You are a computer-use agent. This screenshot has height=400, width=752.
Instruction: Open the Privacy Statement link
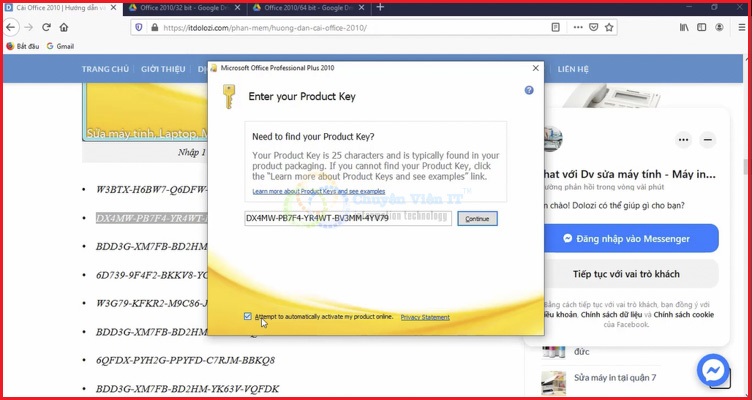click(425, 317)
